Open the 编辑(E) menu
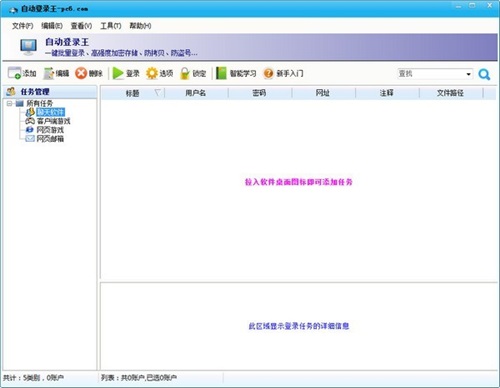 tap(52, 26)
